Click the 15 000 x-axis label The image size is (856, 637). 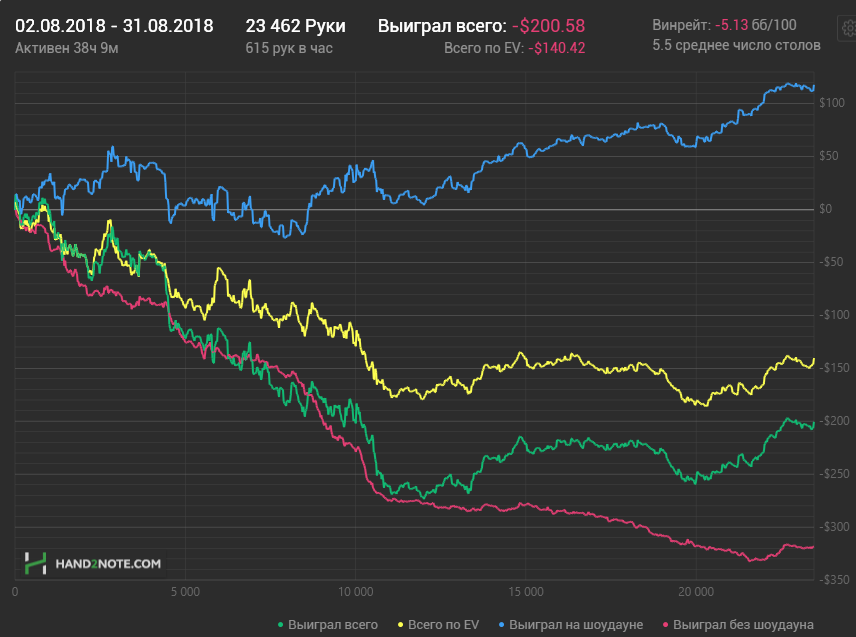(526, 592)
